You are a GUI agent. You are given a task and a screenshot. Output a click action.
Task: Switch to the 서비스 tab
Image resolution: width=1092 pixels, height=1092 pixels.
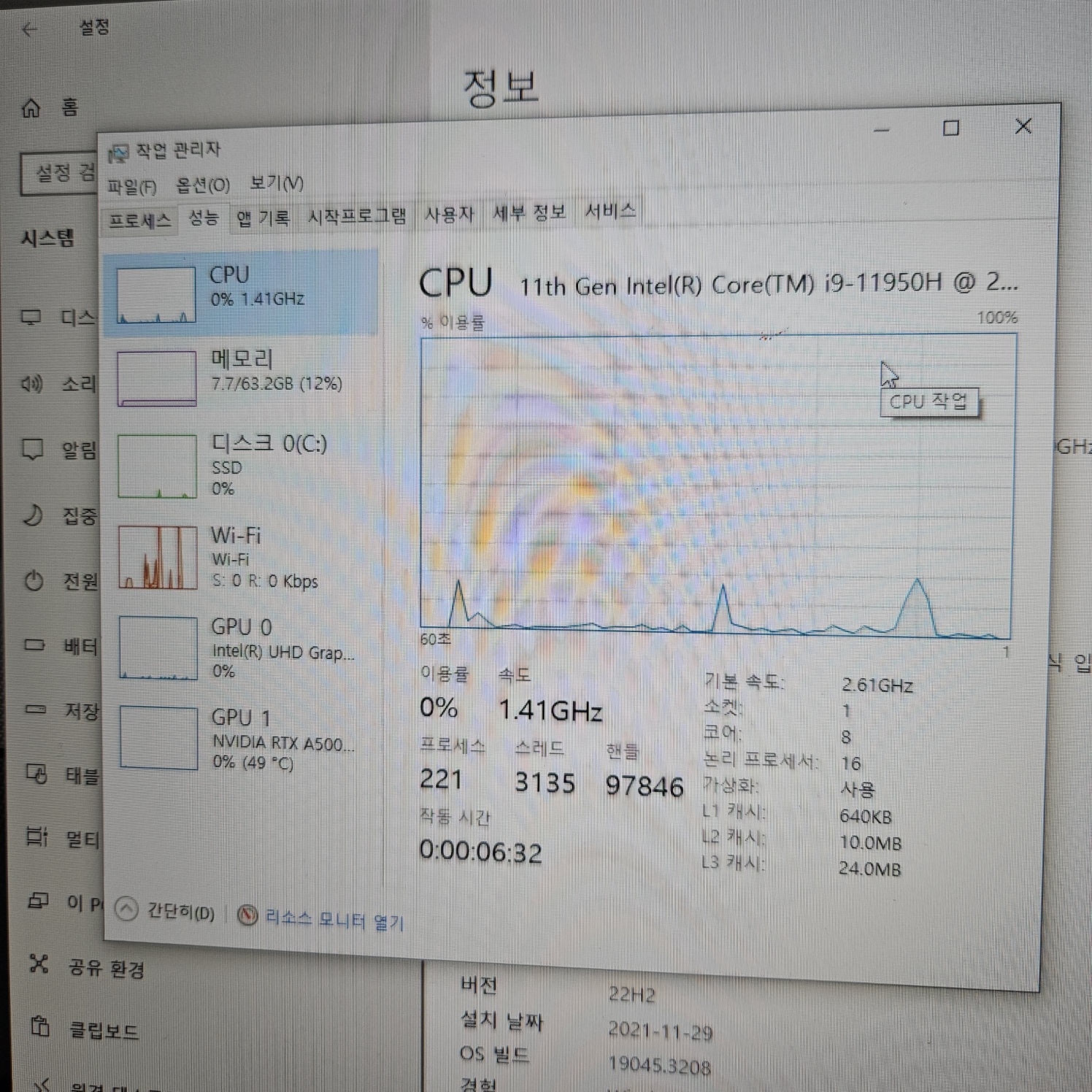click(x=610, y=211)
